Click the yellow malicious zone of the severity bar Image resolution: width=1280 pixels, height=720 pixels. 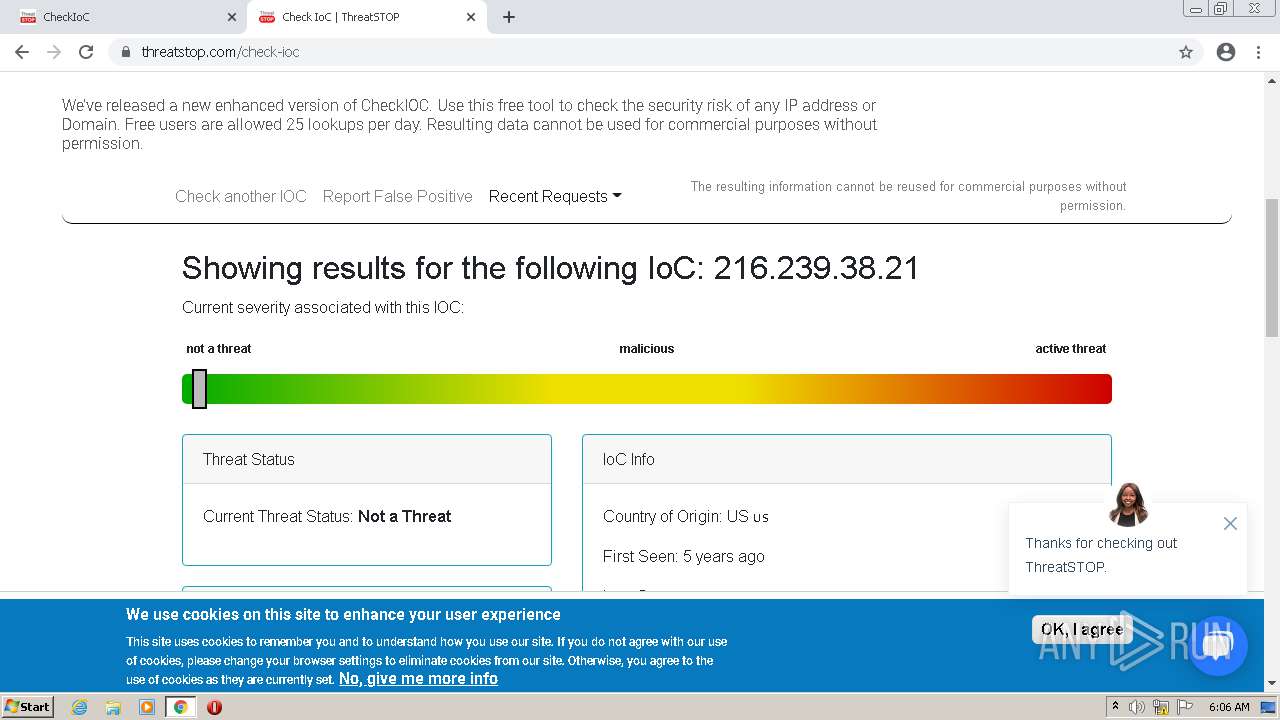[647, 389]
